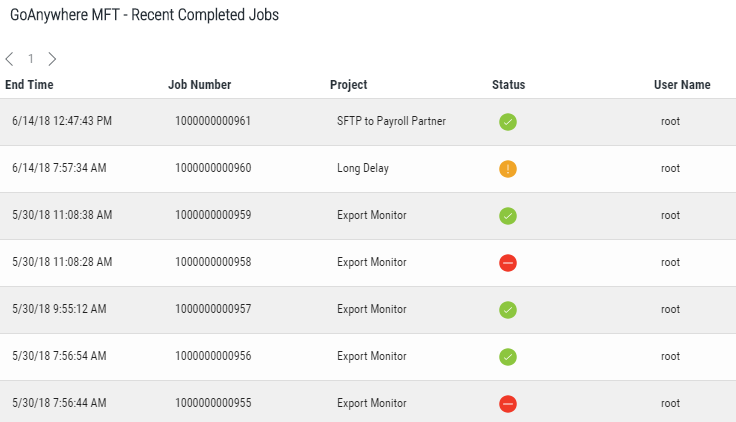This screenshot has height=422, width=736.
Task: Click root user for job 1000000000961
Action: [670, 122]
